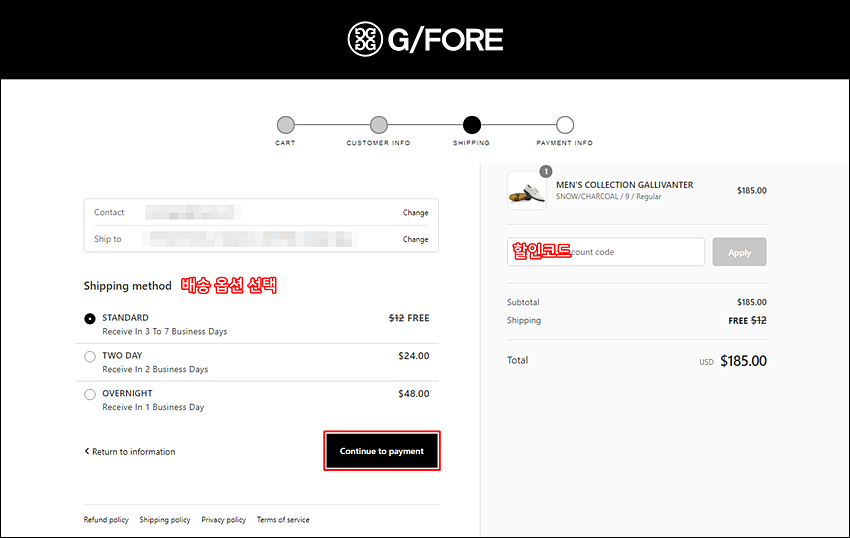Open the Terms of service link
Viewport: 850px width, 538px height.
[283, 520]
